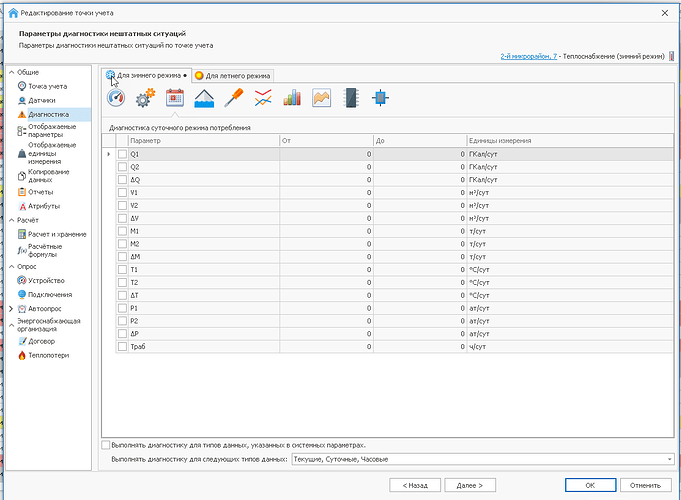This screenshot has width=681, height=500.
Task: Tick the checkbox for parameter Q1
Action: coord(122,154)
